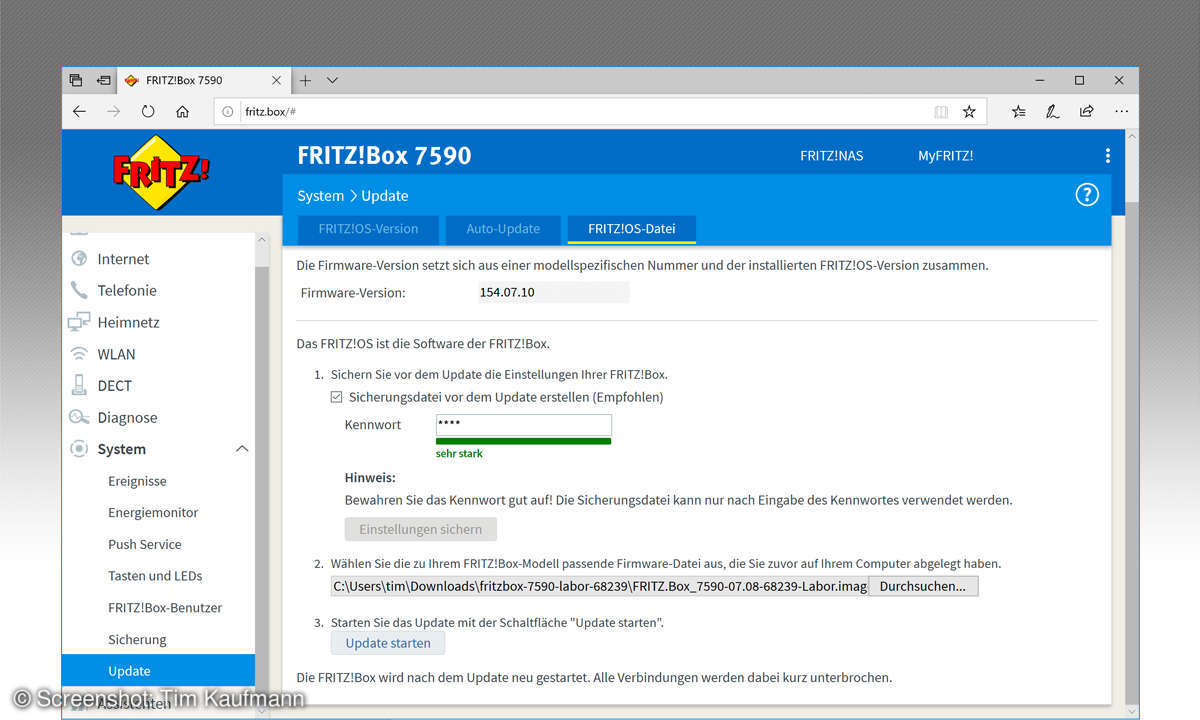Click page scrollbar up arrow
1200x720 pixels.
click(1132, 137)
